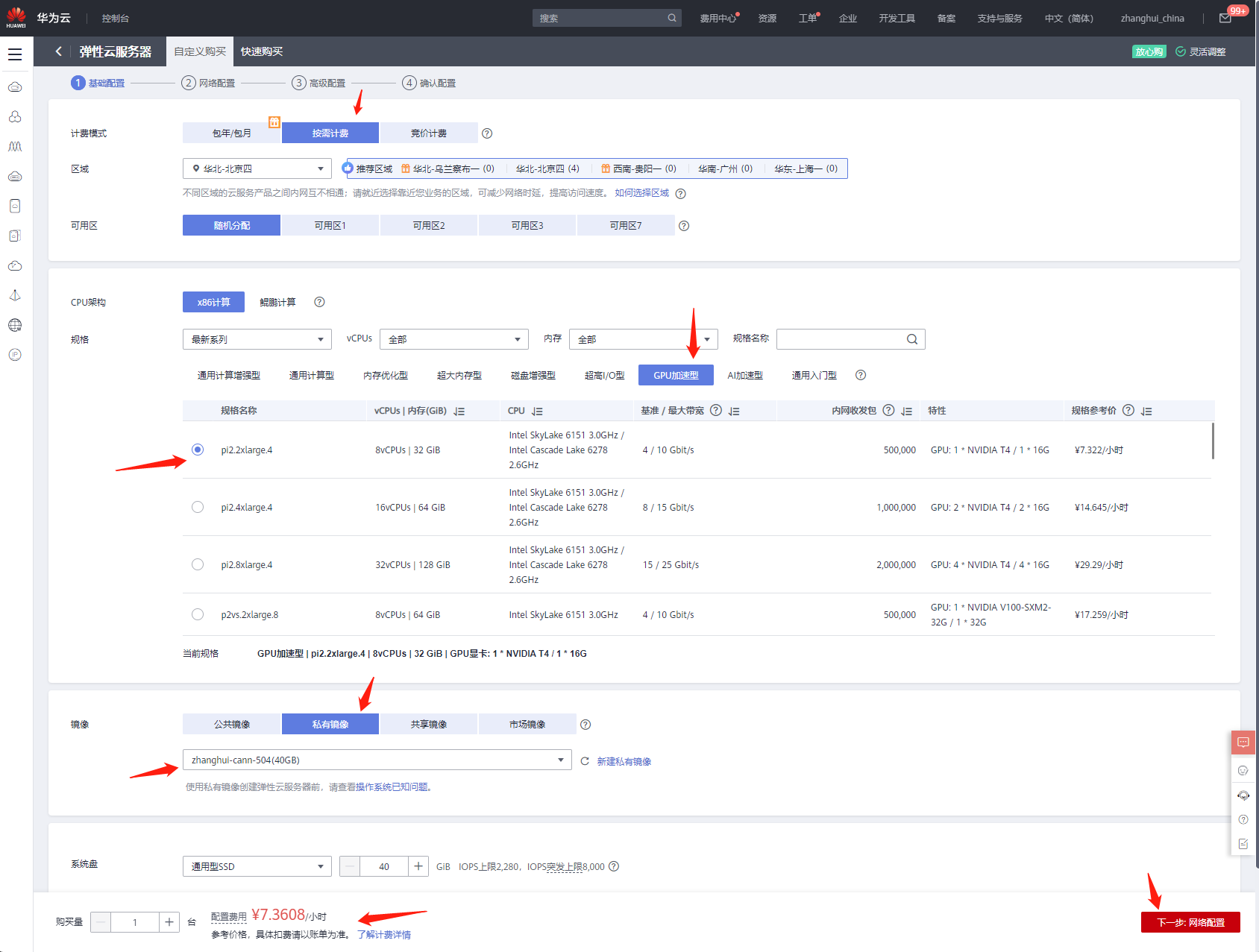1259x952 pixels.
Task: Increase system disk size with plus
Action: tap(418, 866)
